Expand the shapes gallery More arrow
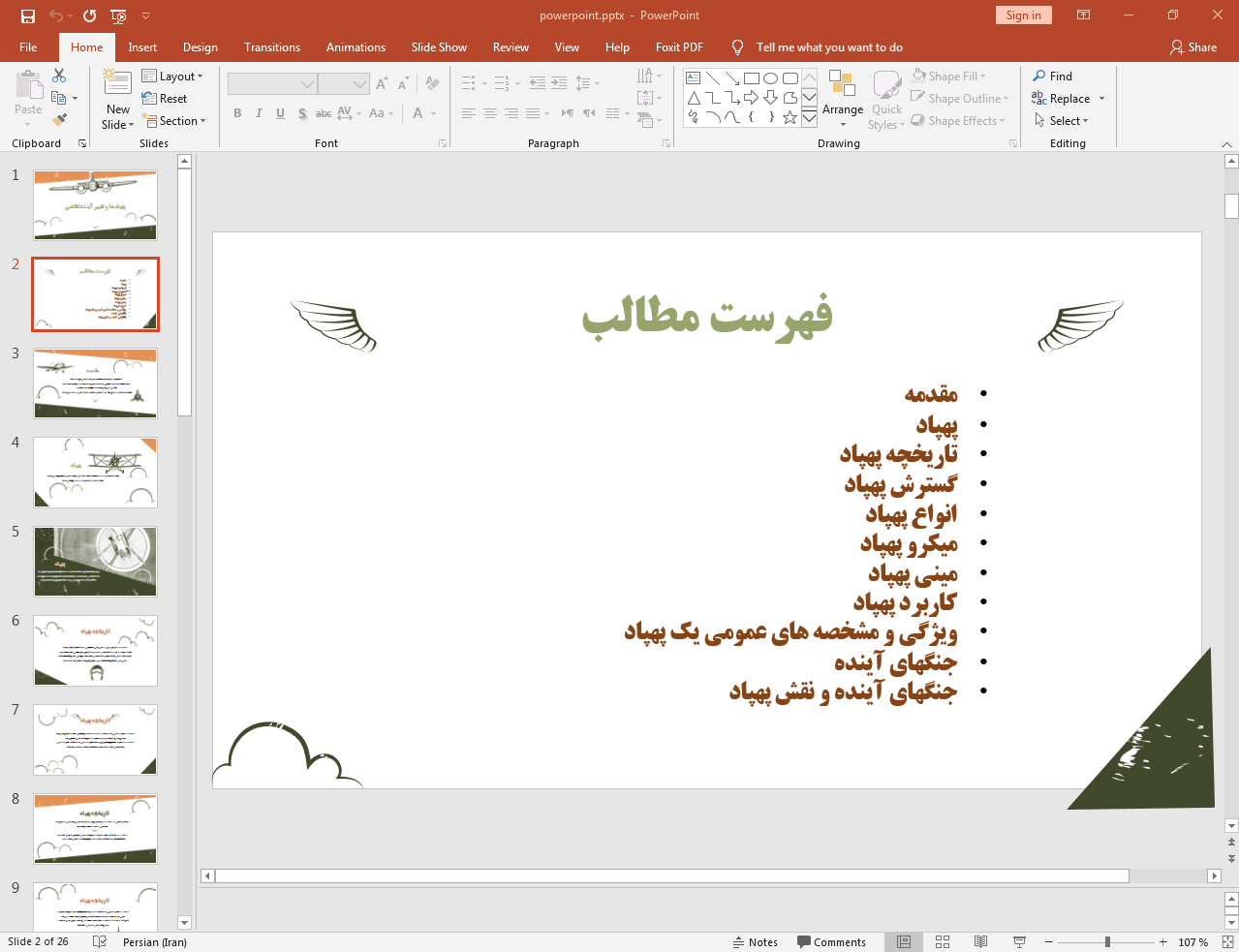This screenshot has width=1239, height=952. 809,117
